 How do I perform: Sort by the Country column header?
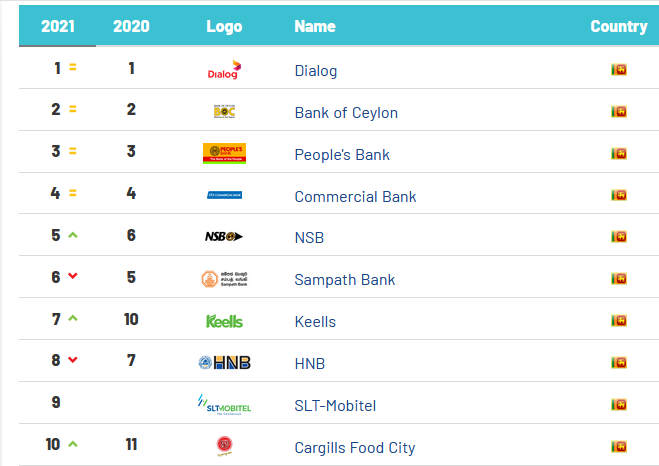pos(619,26)
